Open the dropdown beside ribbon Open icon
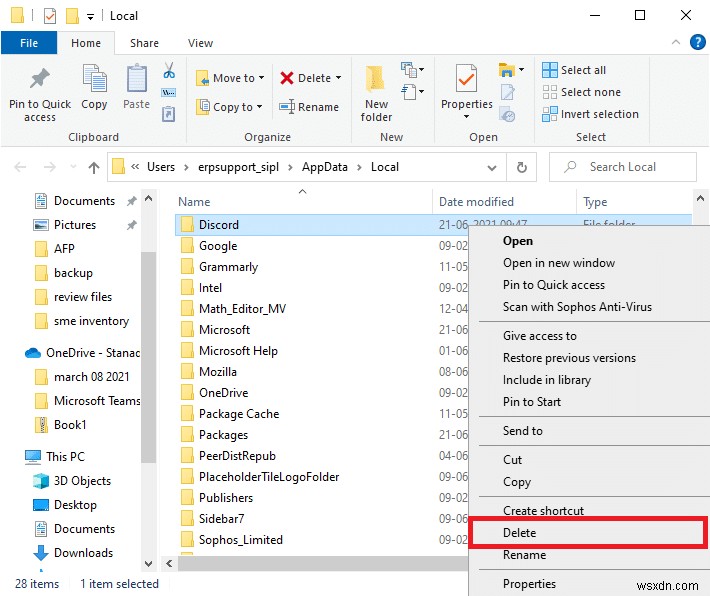 coord(521,70)
